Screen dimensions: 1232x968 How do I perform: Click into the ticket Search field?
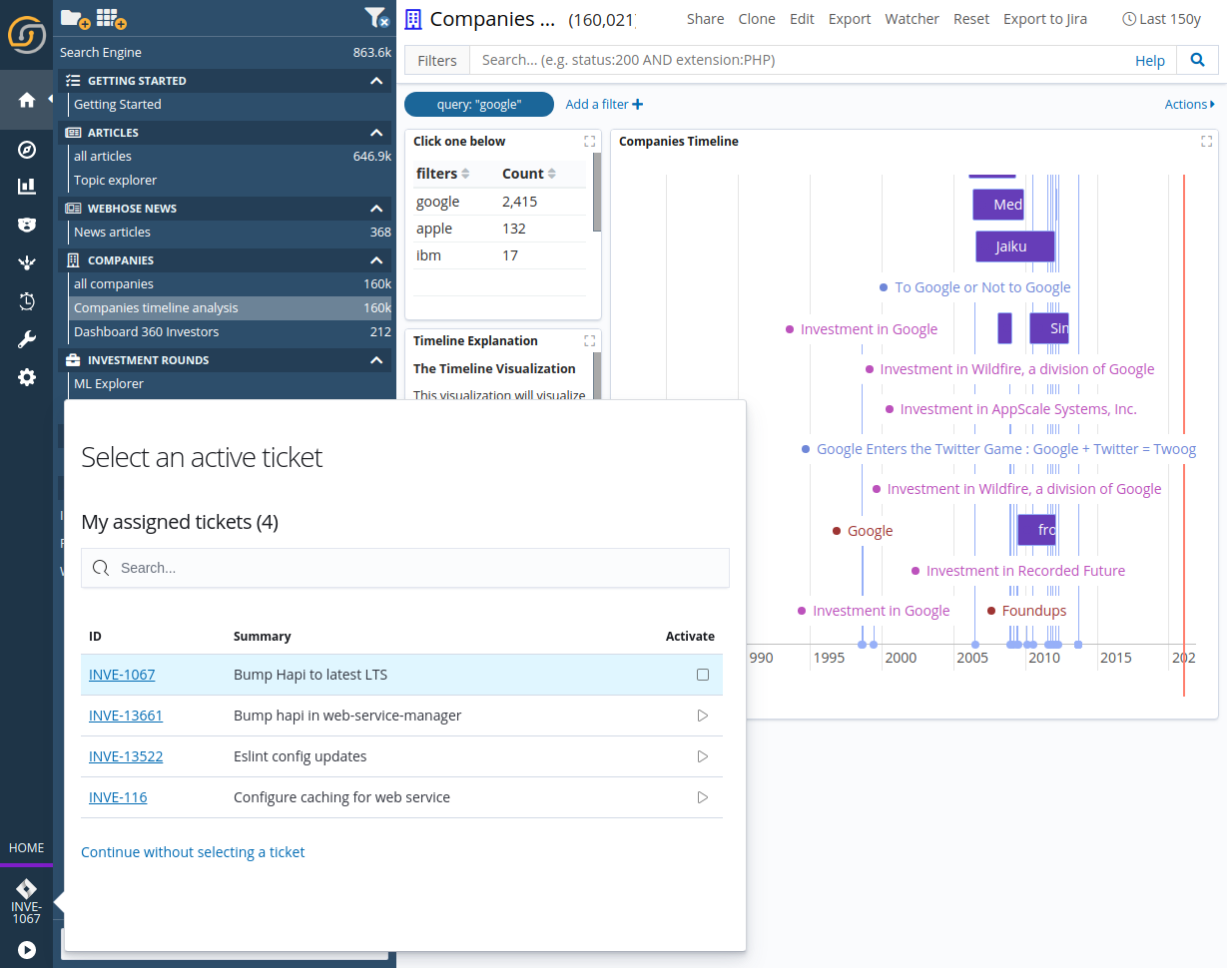click(405, 568)
